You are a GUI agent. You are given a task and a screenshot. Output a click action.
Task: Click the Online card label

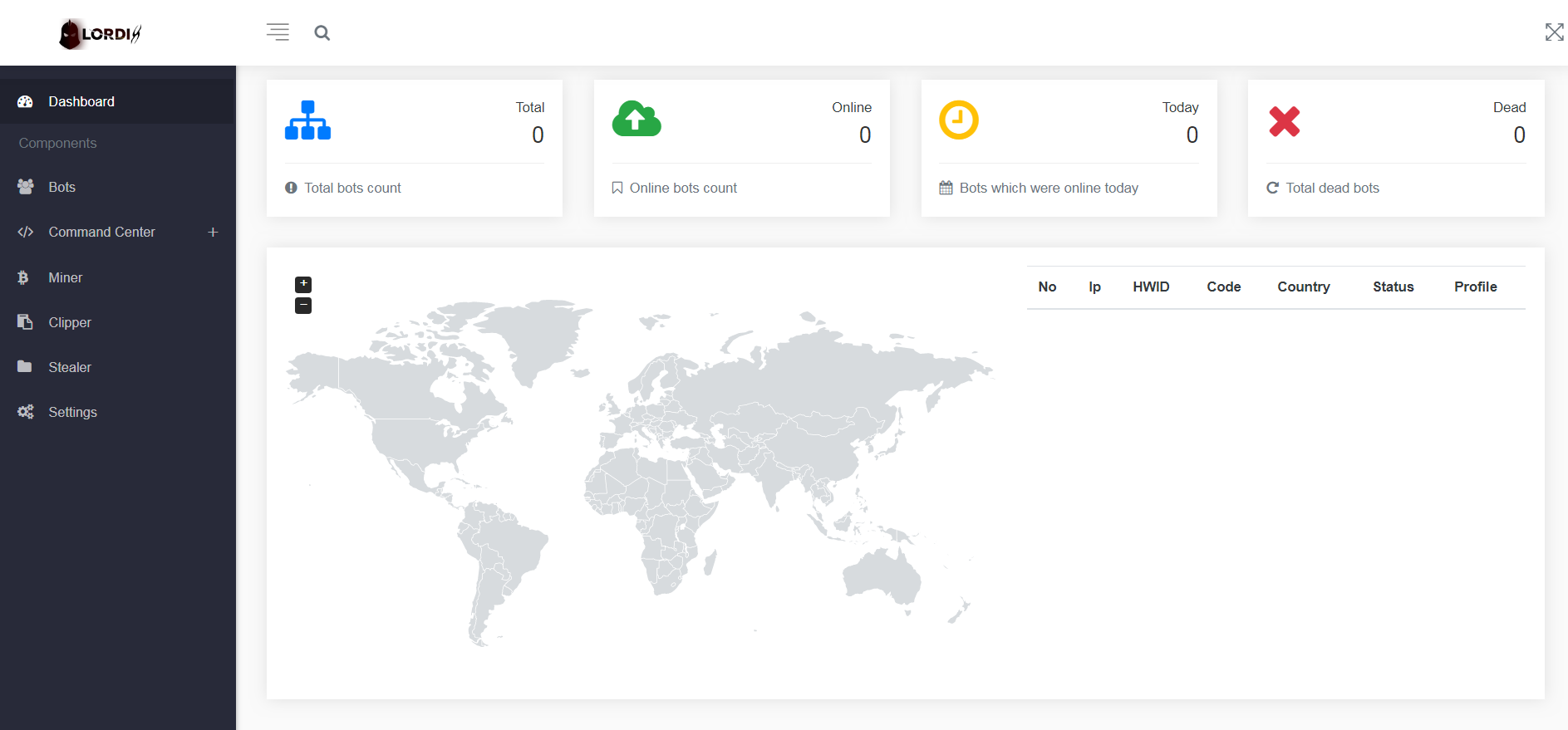coord(852,107)
